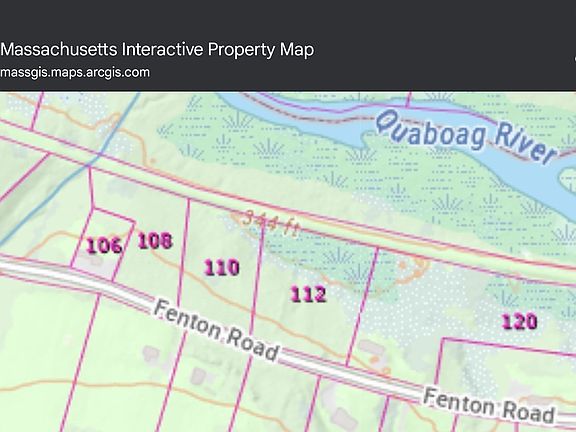Click the Fenton Road label below parcel 120
This screenshot has height=432, width=576.
click(489, 406)
